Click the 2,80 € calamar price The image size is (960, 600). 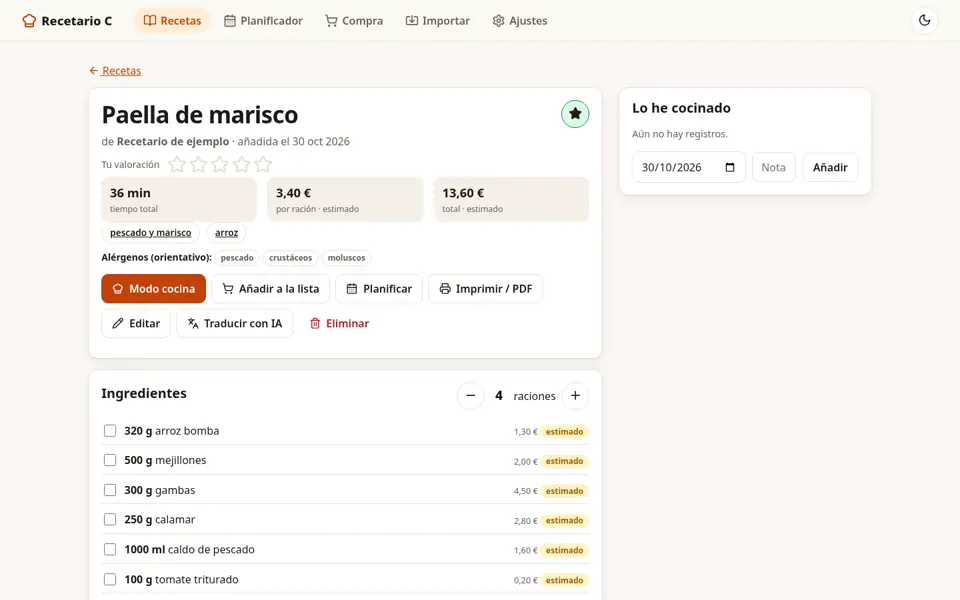pos(525,521)
